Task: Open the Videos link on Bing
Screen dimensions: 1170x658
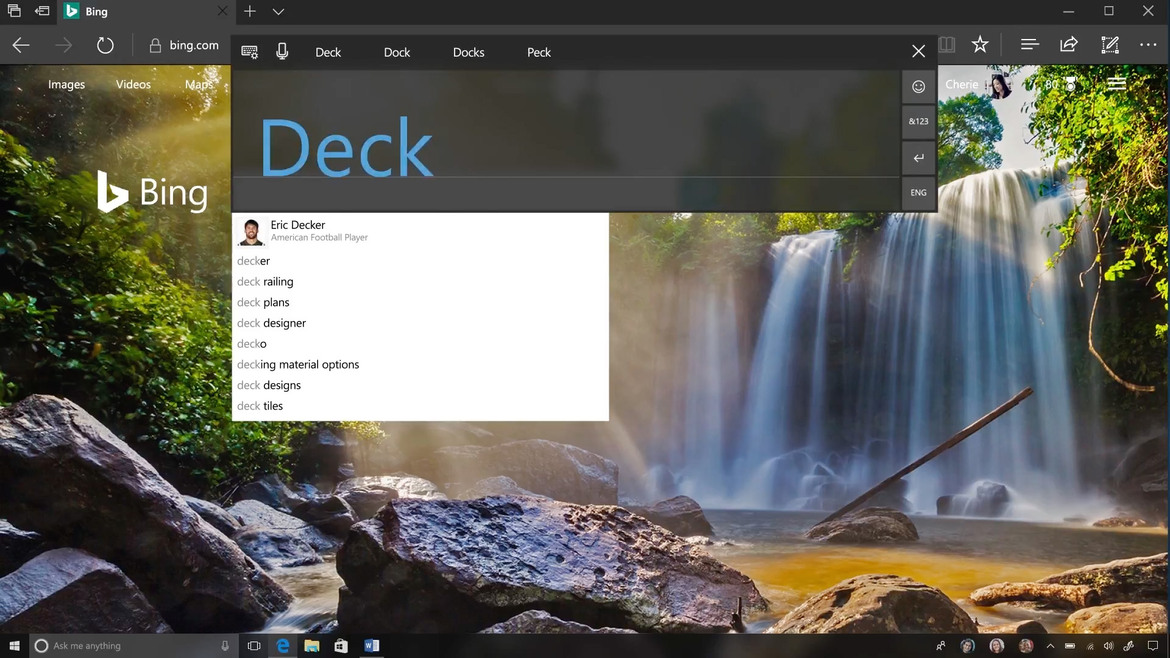Action: pos(133,84)
